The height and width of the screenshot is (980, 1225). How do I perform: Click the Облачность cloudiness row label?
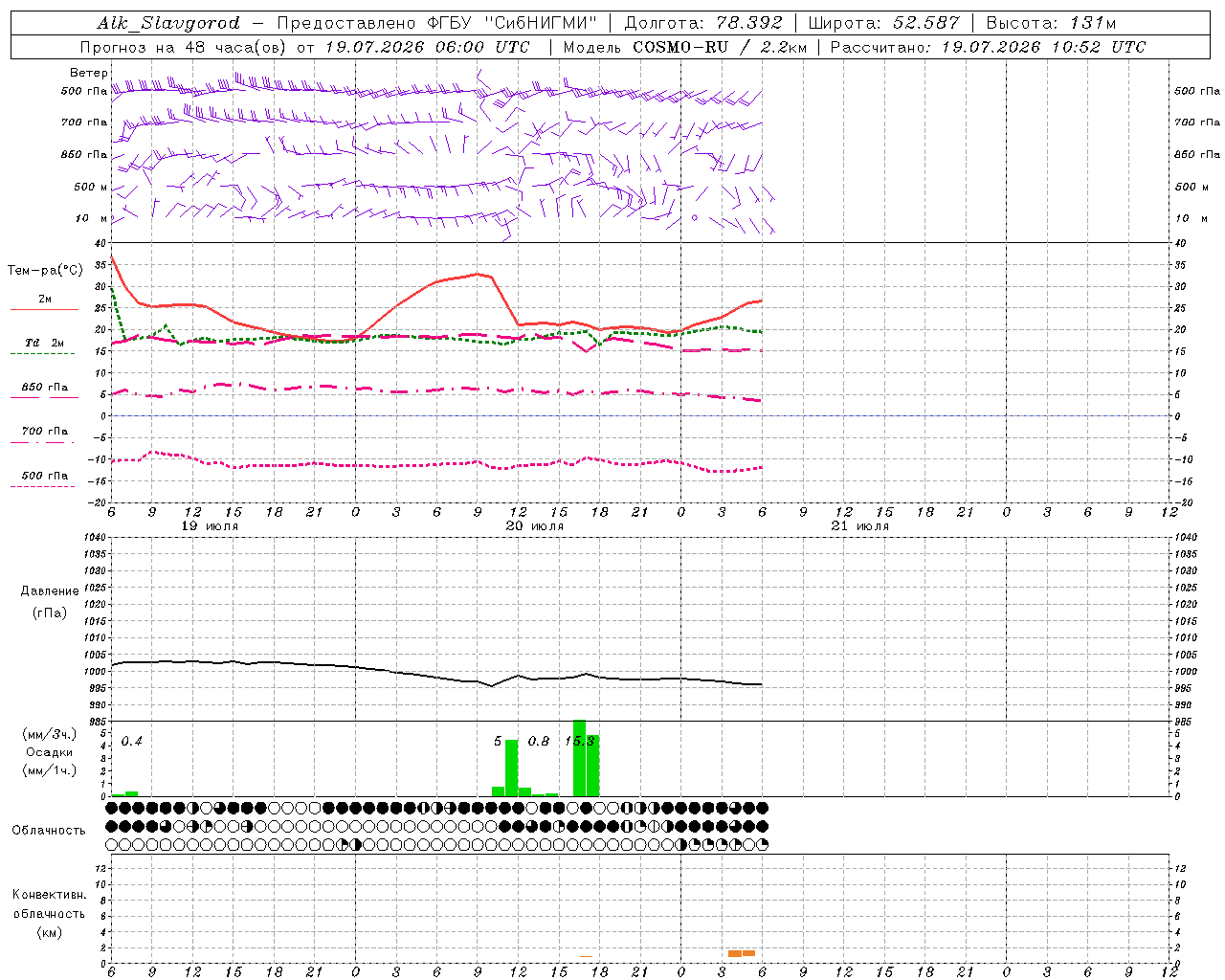point(49,830)
